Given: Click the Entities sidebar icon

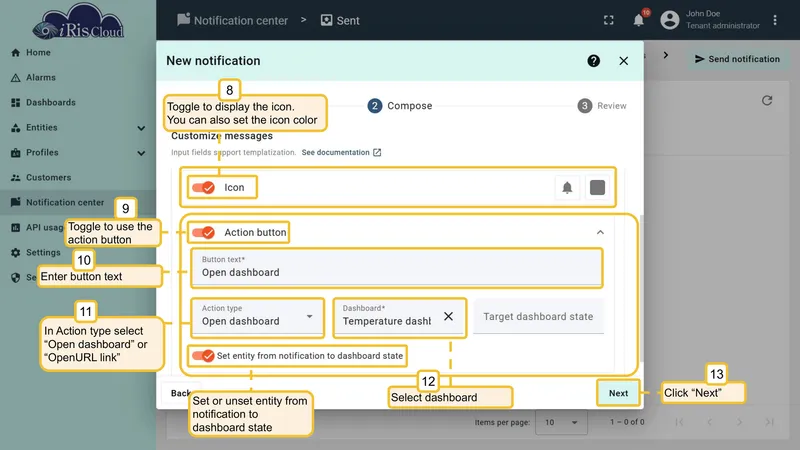Looking at the screenshot, I should (15, 128).
